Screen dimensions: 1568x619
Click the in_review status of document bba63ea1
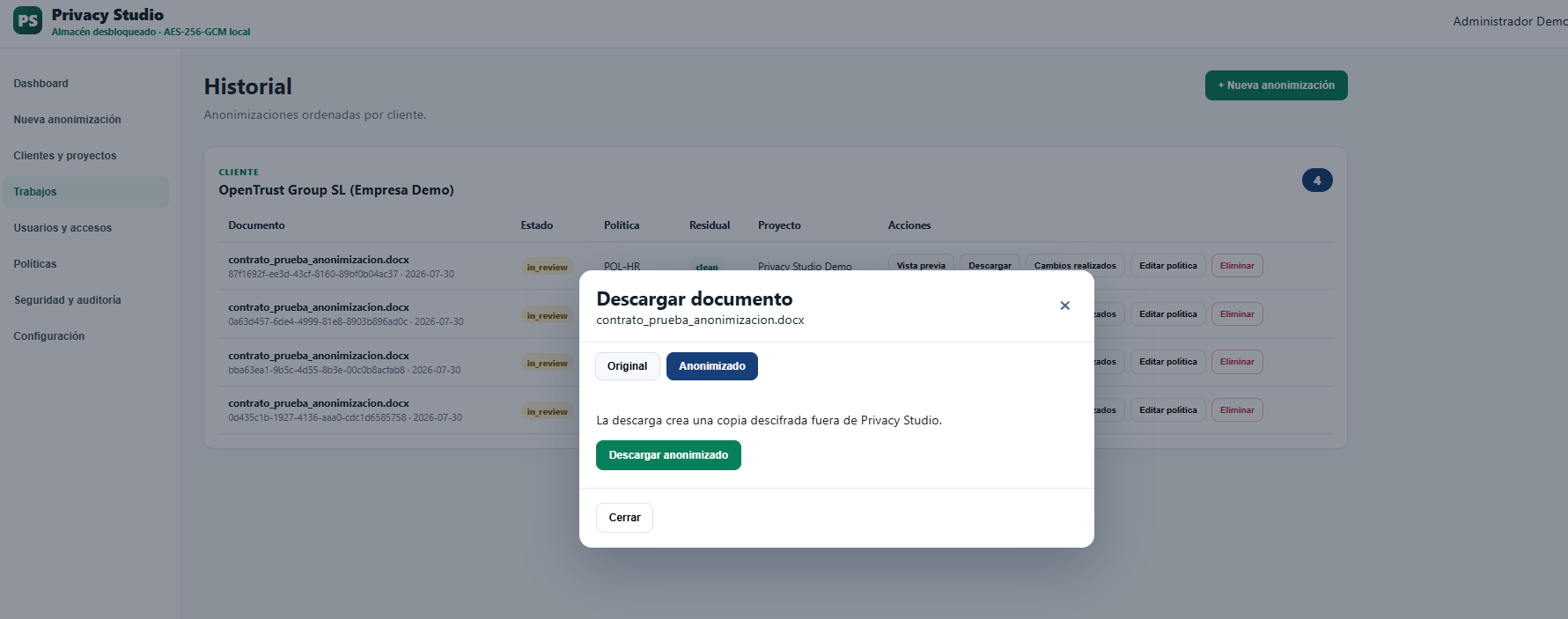coord(547,363)
